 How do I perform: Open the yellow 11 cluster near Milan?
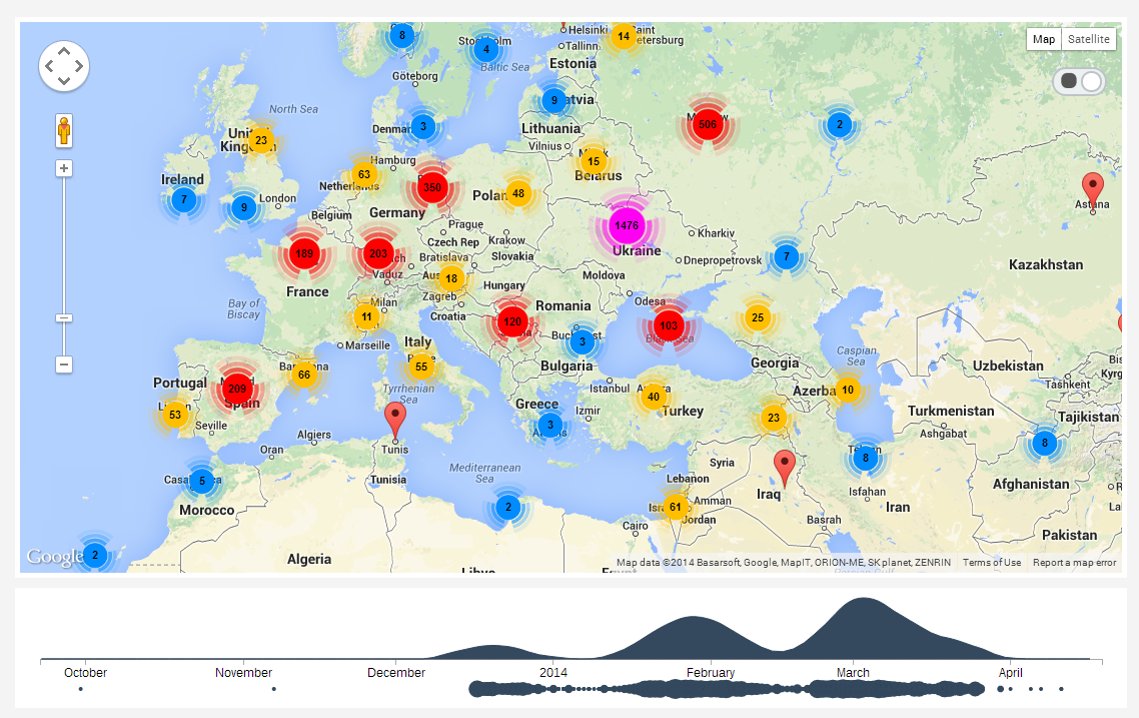[x=366, y=317]
